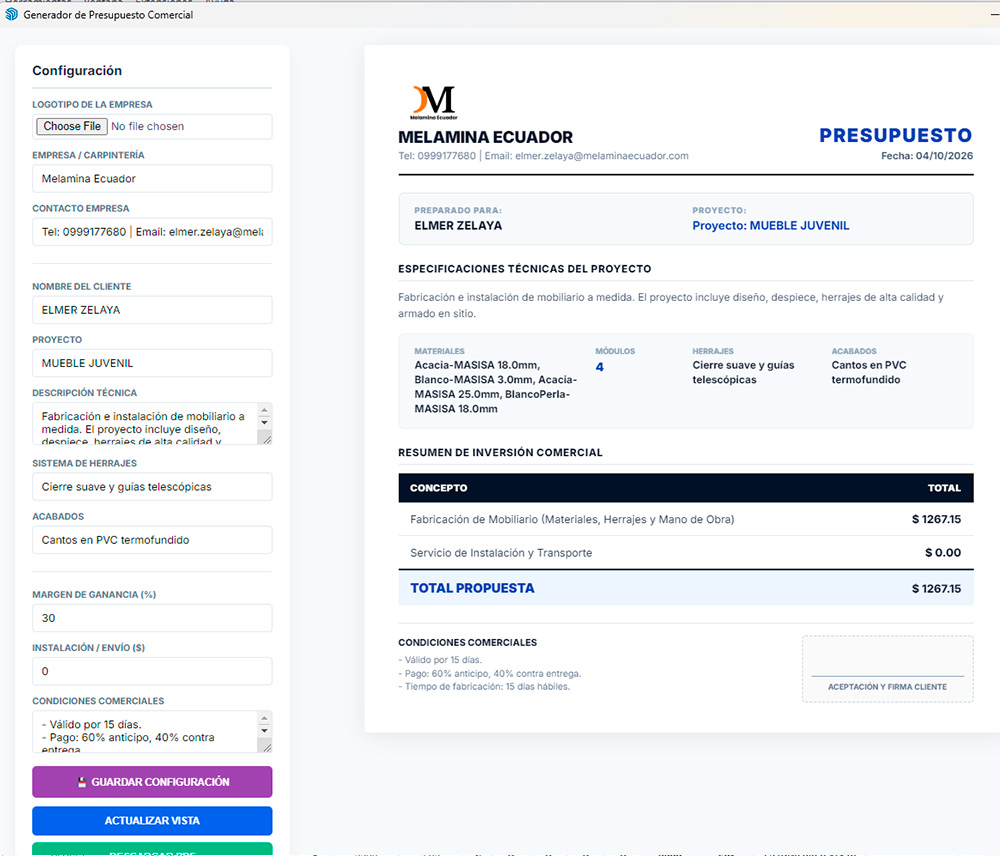Click 'Cantos en PVC termofundido' in preview

[x=869, y=372]
